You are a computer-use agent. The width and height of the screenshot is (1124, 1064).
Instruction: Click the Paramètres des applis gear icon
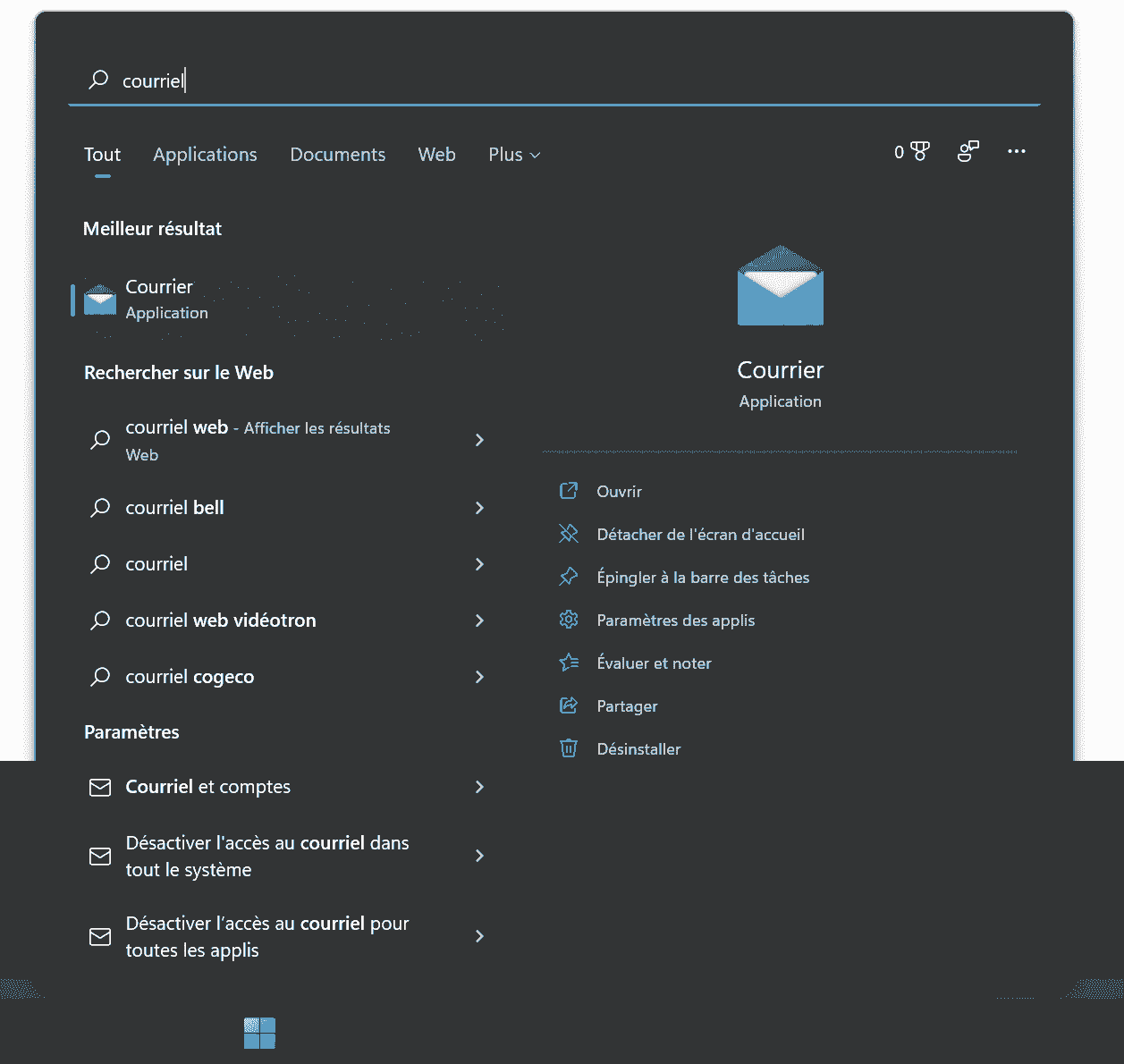[x=569, y=620]
